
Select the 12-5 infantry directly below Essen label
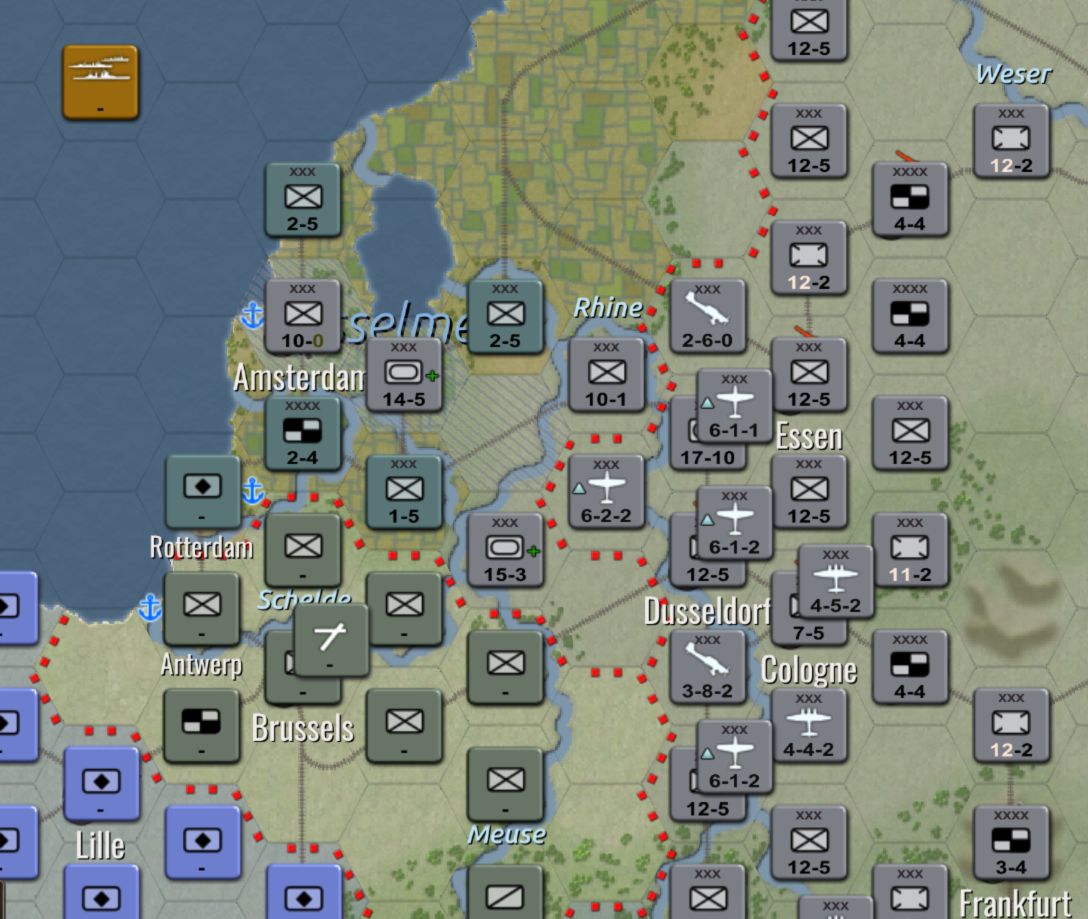809,492
